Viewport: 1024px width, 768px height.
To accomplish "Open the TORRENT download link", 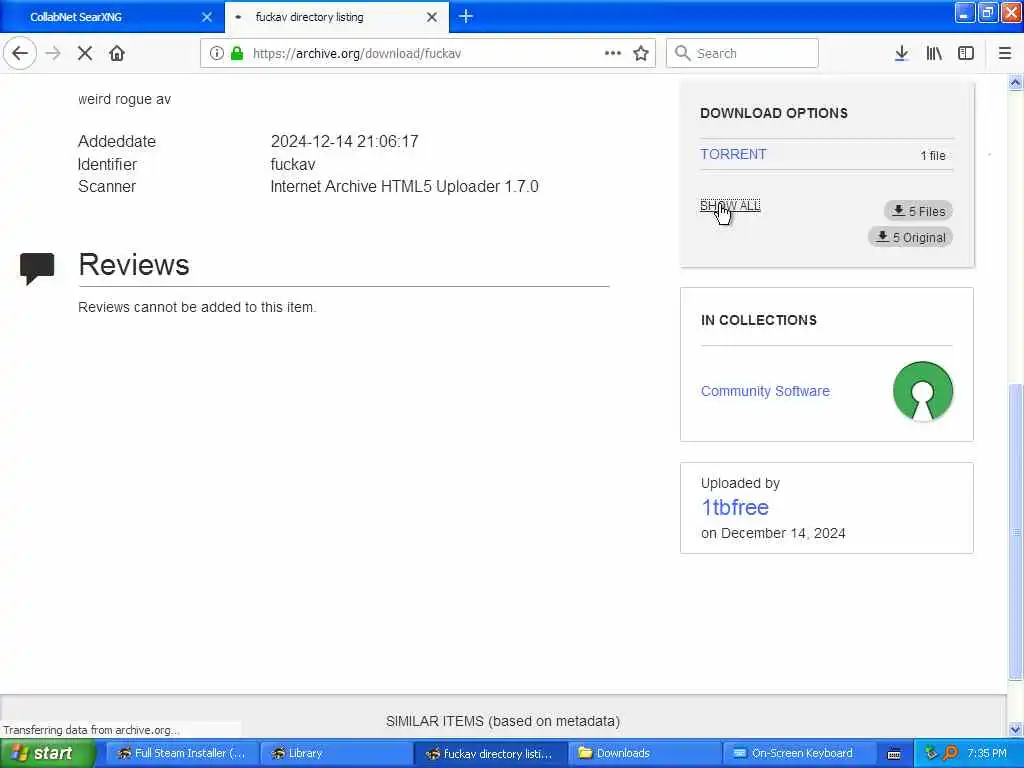I will point(733,154).
